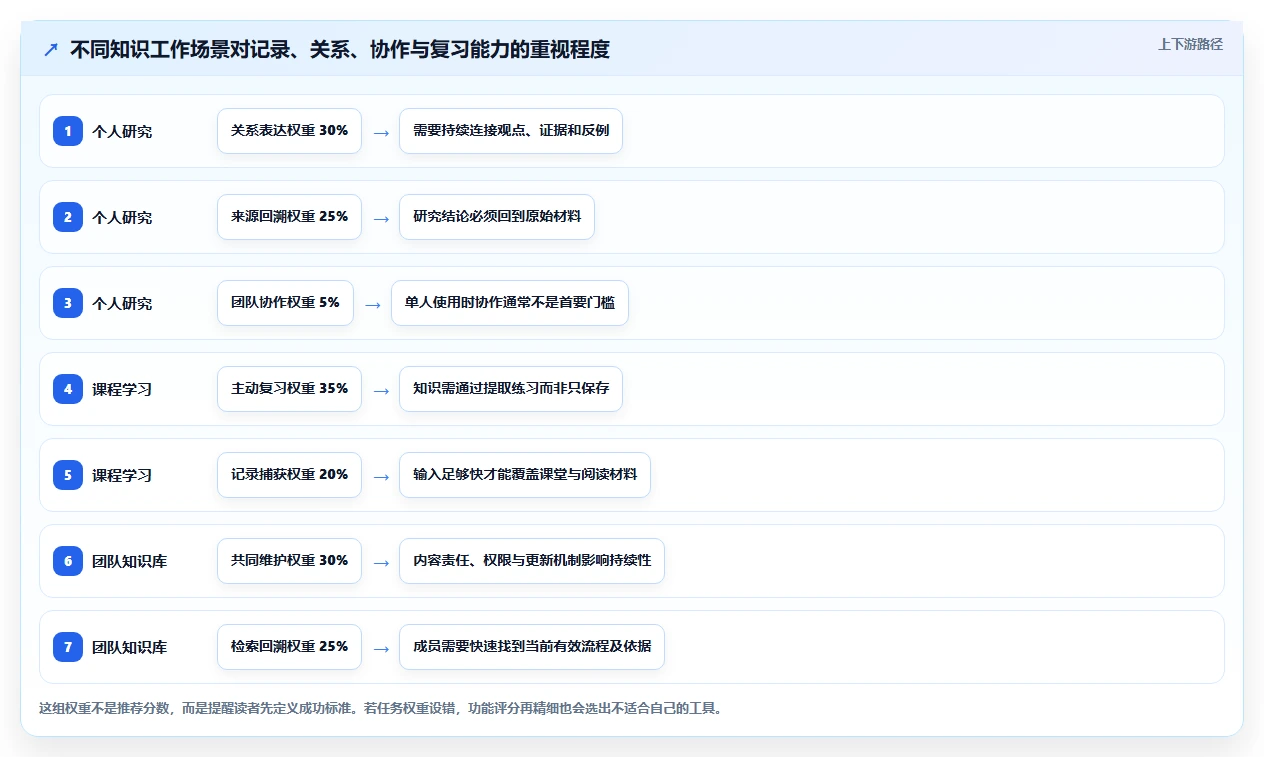Select the 记录捕获权重 20% chip
This screenshot has height=757, width=1264.
coord(289,475)
